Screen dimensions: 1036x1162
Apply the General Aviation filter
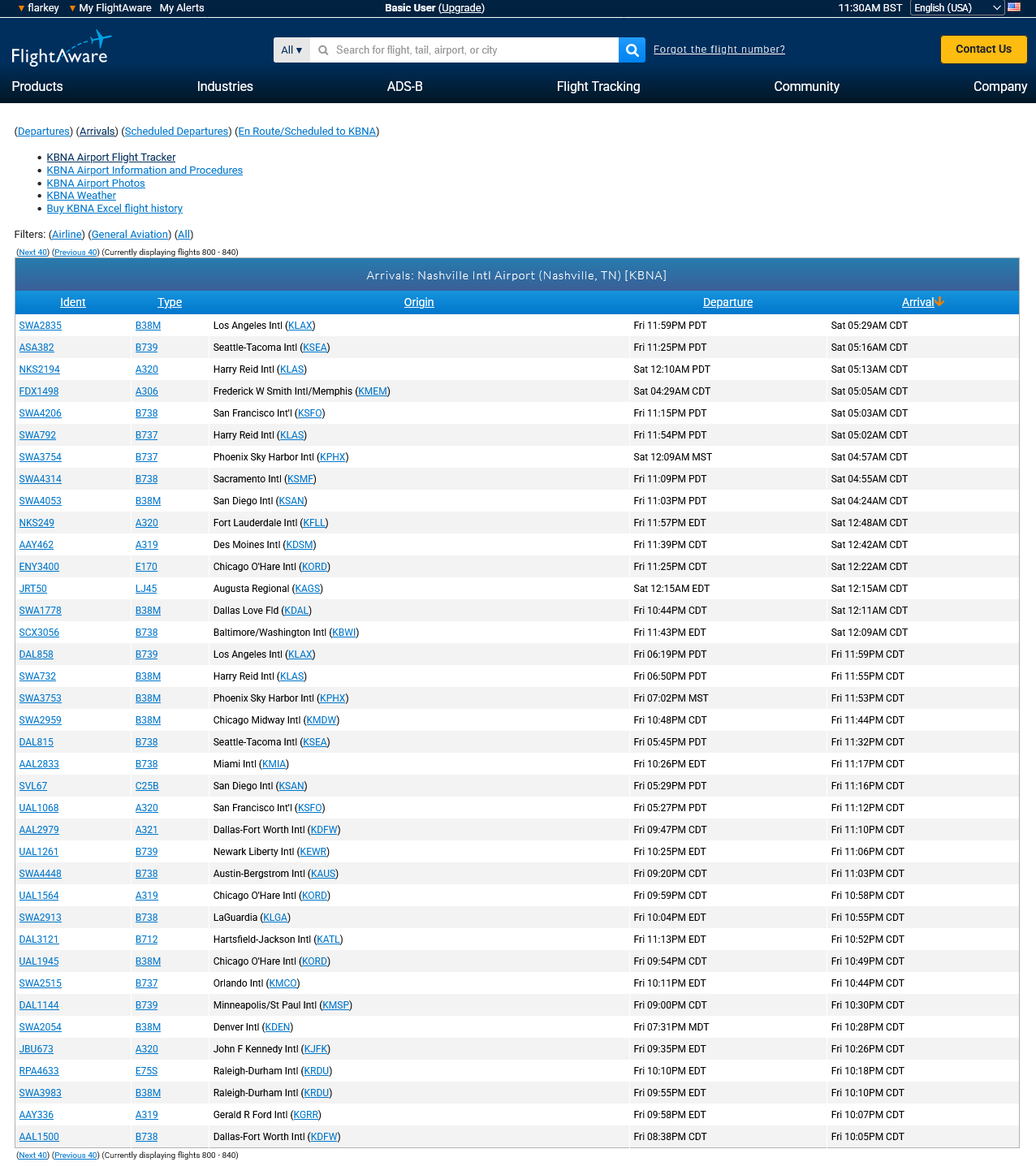130,235
